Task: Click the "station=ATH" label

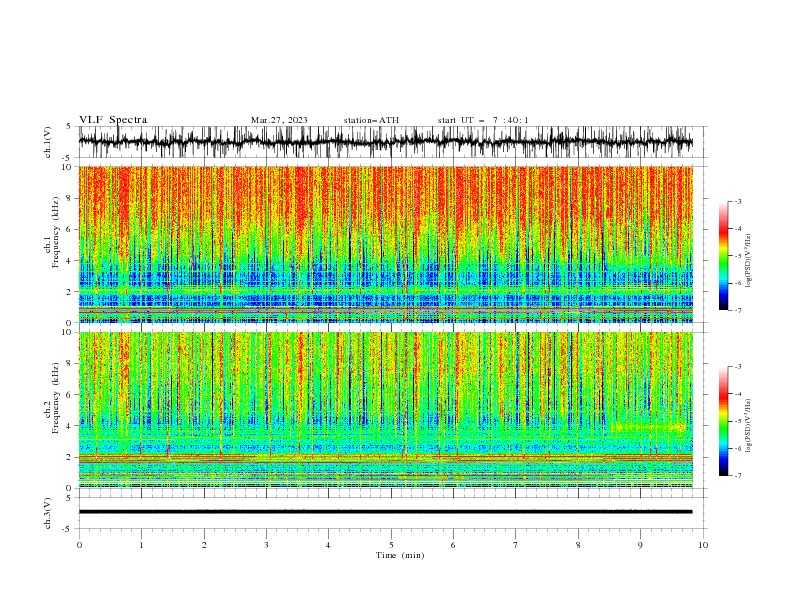Action: pyautogui.click(x=371, y=120)
